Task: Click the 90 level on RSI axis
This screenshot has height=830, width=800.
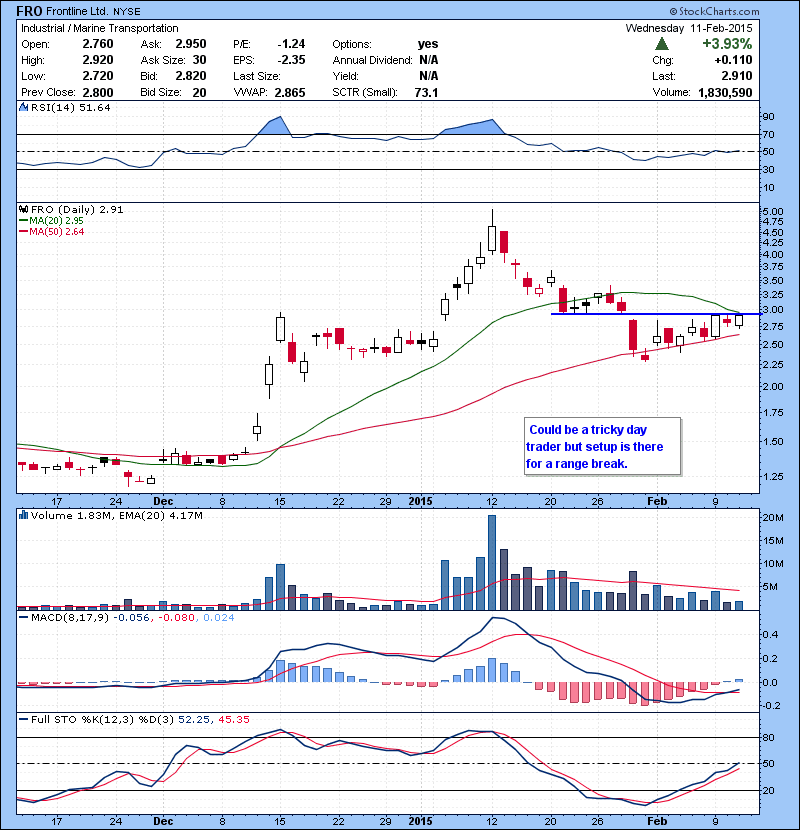Action: [x=768, y=116]
